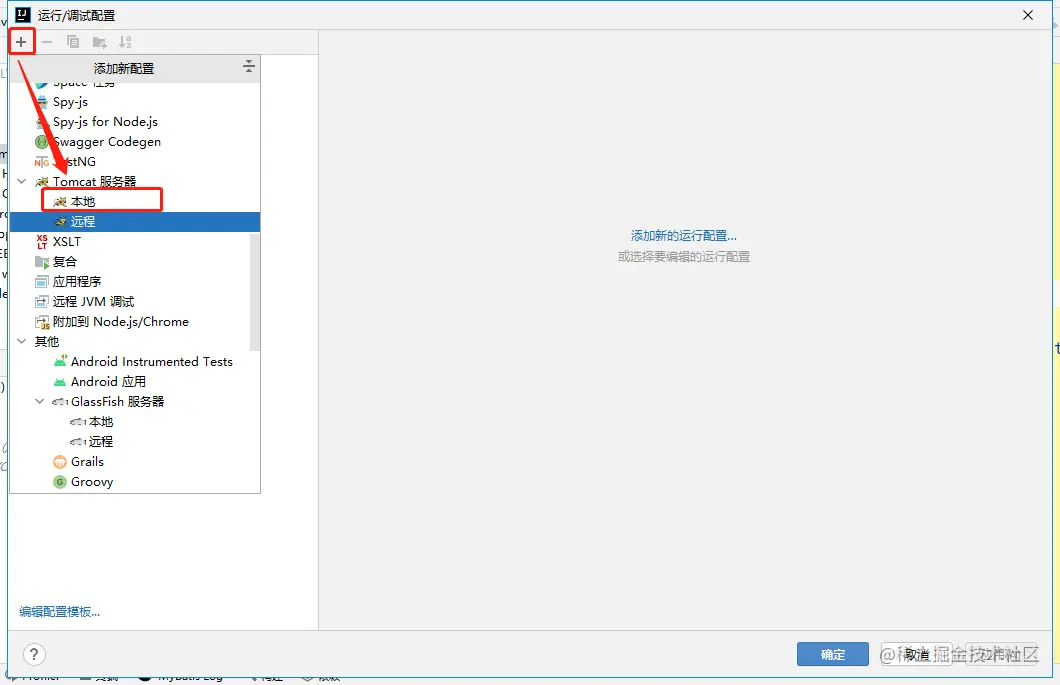1060x685 pixels.
Task: Click the configuration list vertical scrollbar
Action: 255,292
